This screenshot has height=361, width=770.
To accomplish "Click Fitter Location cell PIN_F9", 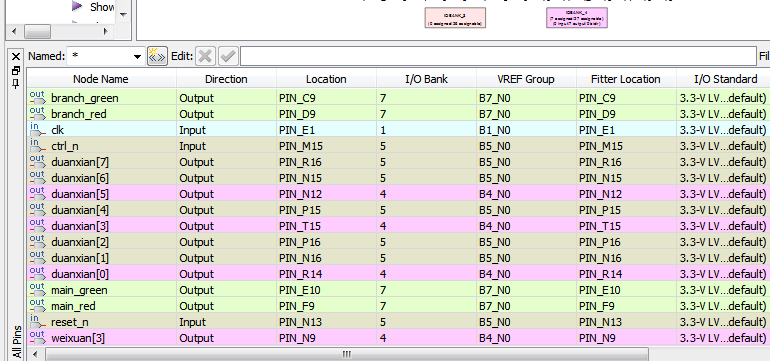I will [626, 306].
